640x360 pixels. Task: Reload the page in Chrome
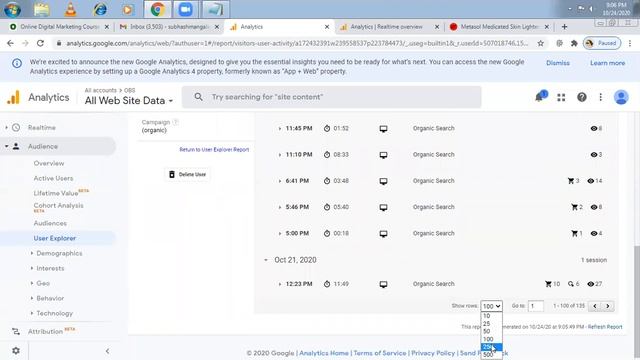[x=40, y=43]
